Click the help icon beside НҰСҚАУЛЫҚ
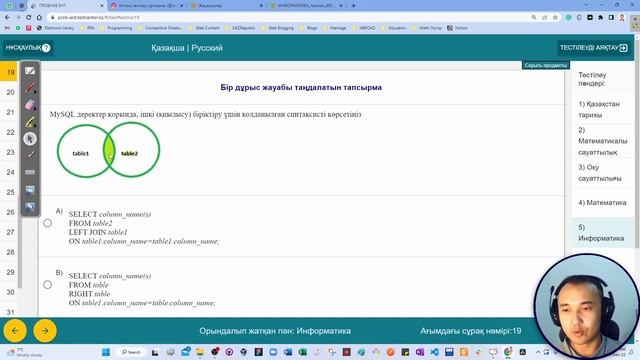 (x=46, y=48)
